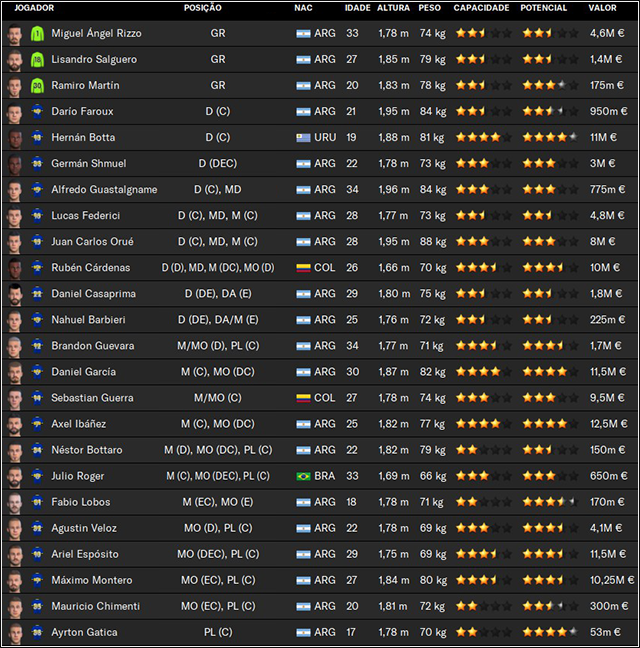
Task: Click Néstor Bottaro's position text
Action: point(218,450)
